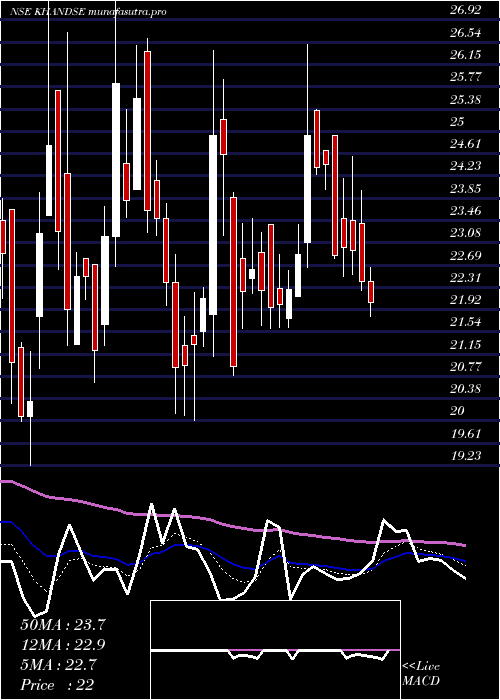500x700 pixels.
Task: Click the last red candlestick on the chart
Action: (371, 292)
